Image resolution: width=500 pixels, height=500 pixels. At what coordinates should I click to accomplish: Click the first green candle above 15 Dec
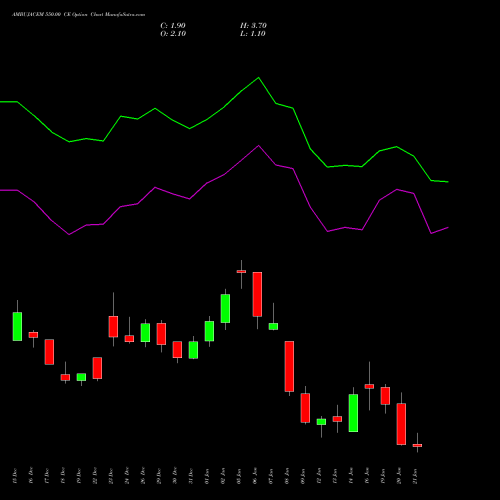17,326
